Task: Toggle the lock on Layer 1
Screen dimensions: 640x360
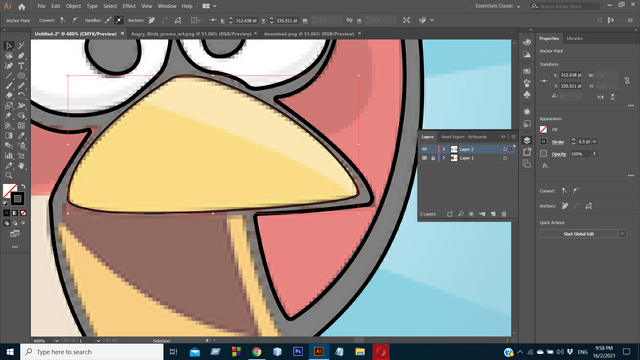Action: tap(433, 158)
